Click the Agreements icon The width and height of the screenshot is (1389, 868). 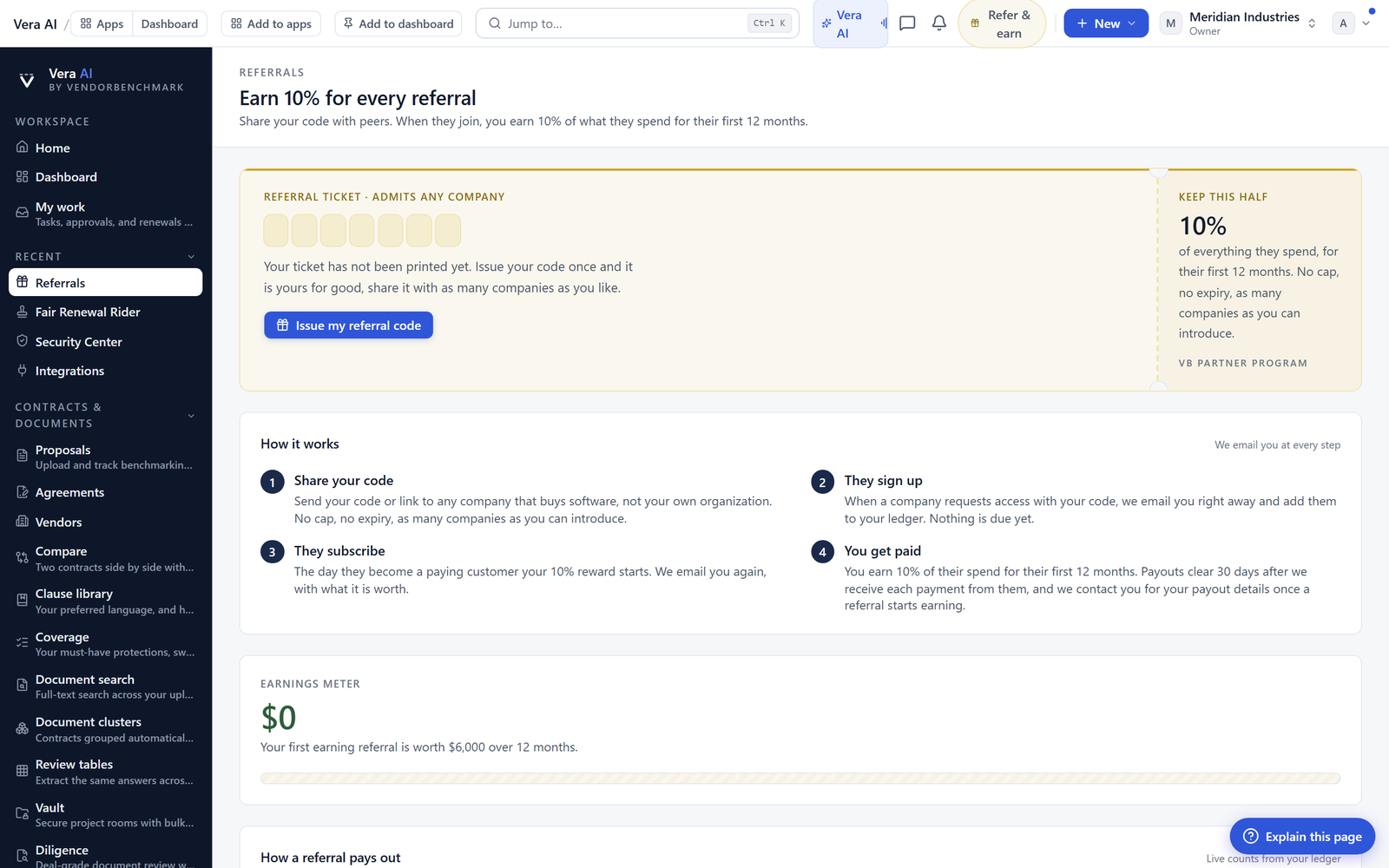pyautogui.click(x=23, y=492)
